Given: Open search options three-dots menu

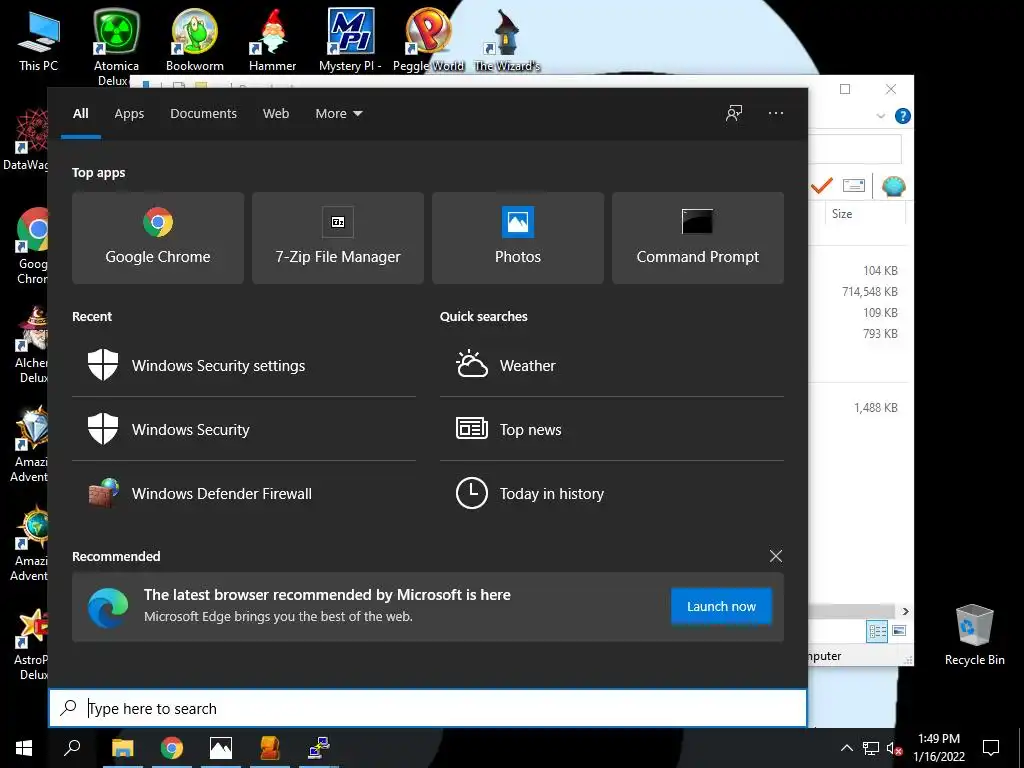Looking at the screenshot, I should tap(776, 113).
